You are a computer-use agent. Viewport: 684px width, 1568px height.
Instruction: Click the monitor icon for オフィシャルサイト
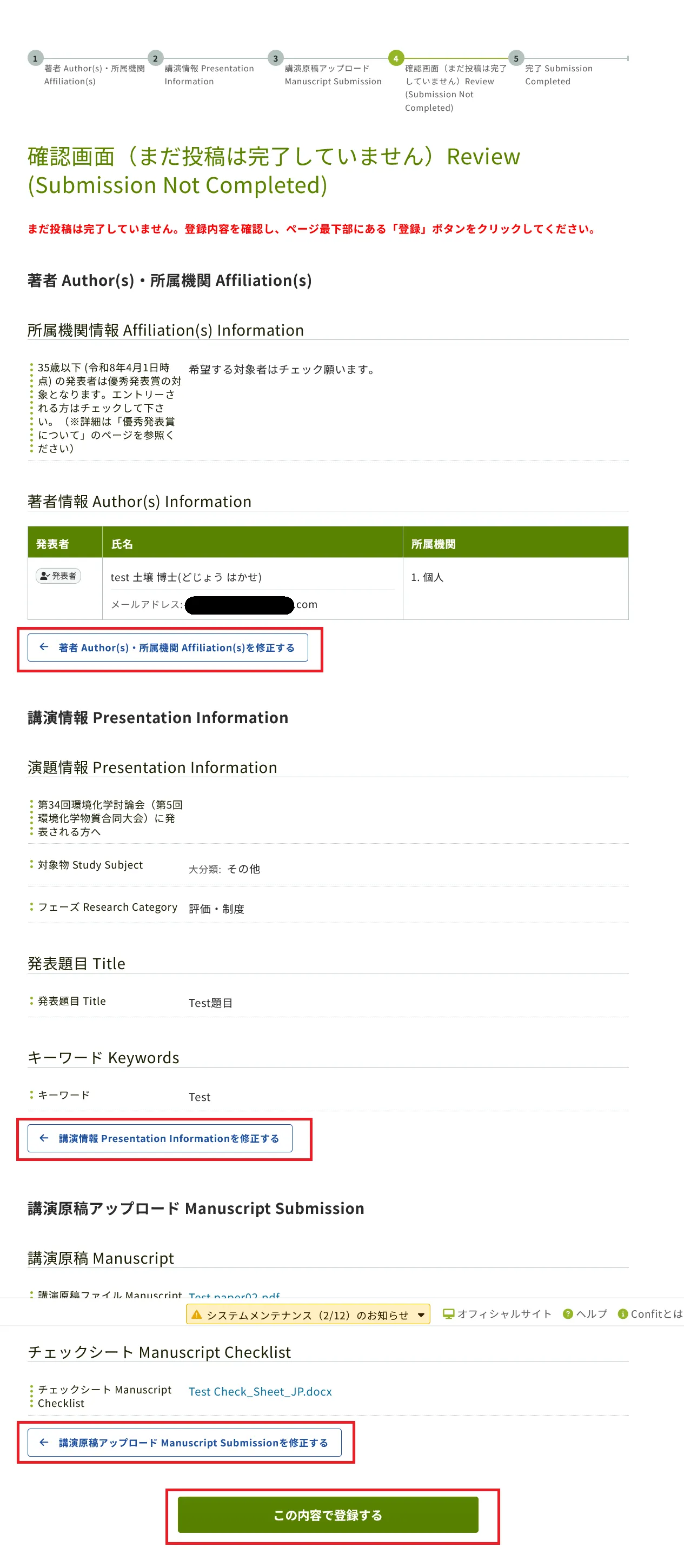coord(448,1314)
